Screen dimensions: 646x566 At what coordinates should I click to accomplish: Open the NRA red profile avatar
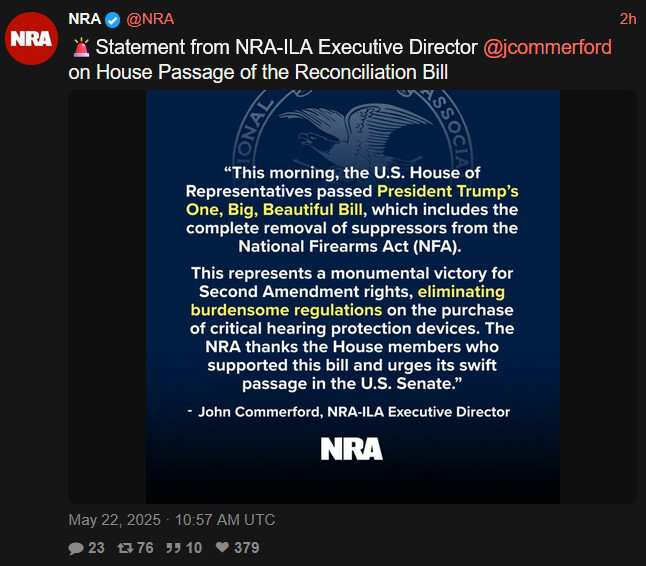31,38
